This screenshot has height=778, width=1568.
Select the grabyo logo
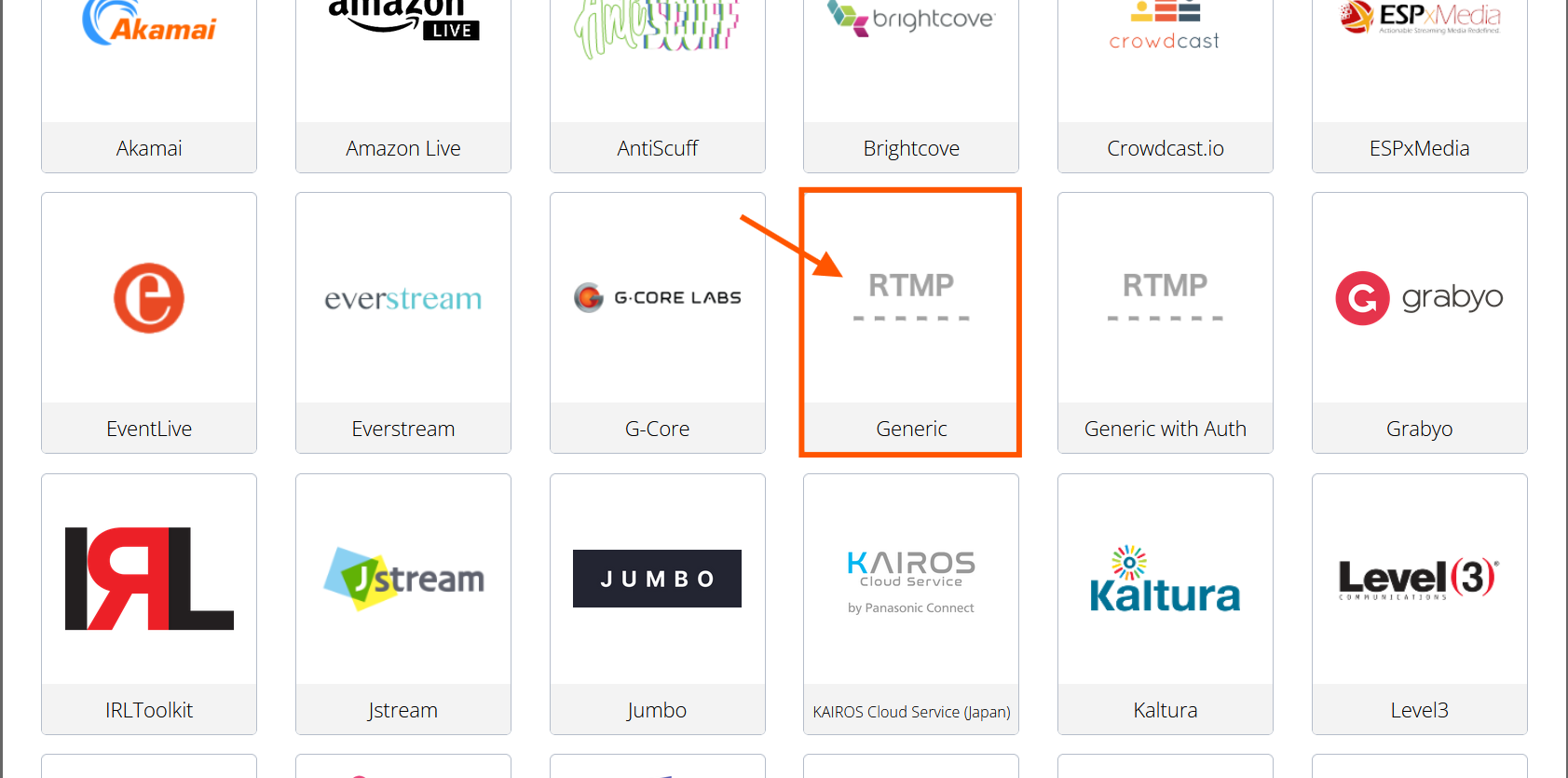click(1420, 298)
